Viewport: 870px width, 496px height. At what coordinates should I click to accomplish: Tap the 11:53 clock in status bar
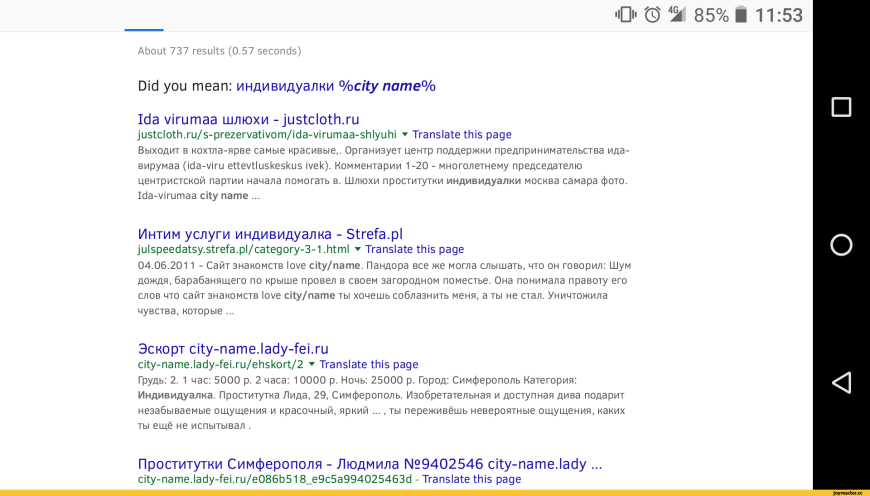(x=778, y=15)
